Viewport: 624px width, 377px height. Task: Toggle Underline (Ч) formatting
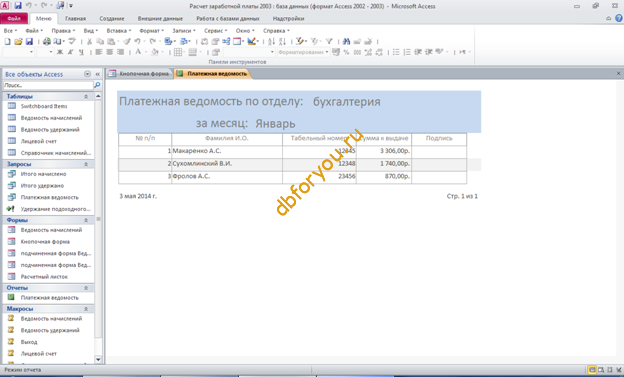coord(81,52)
